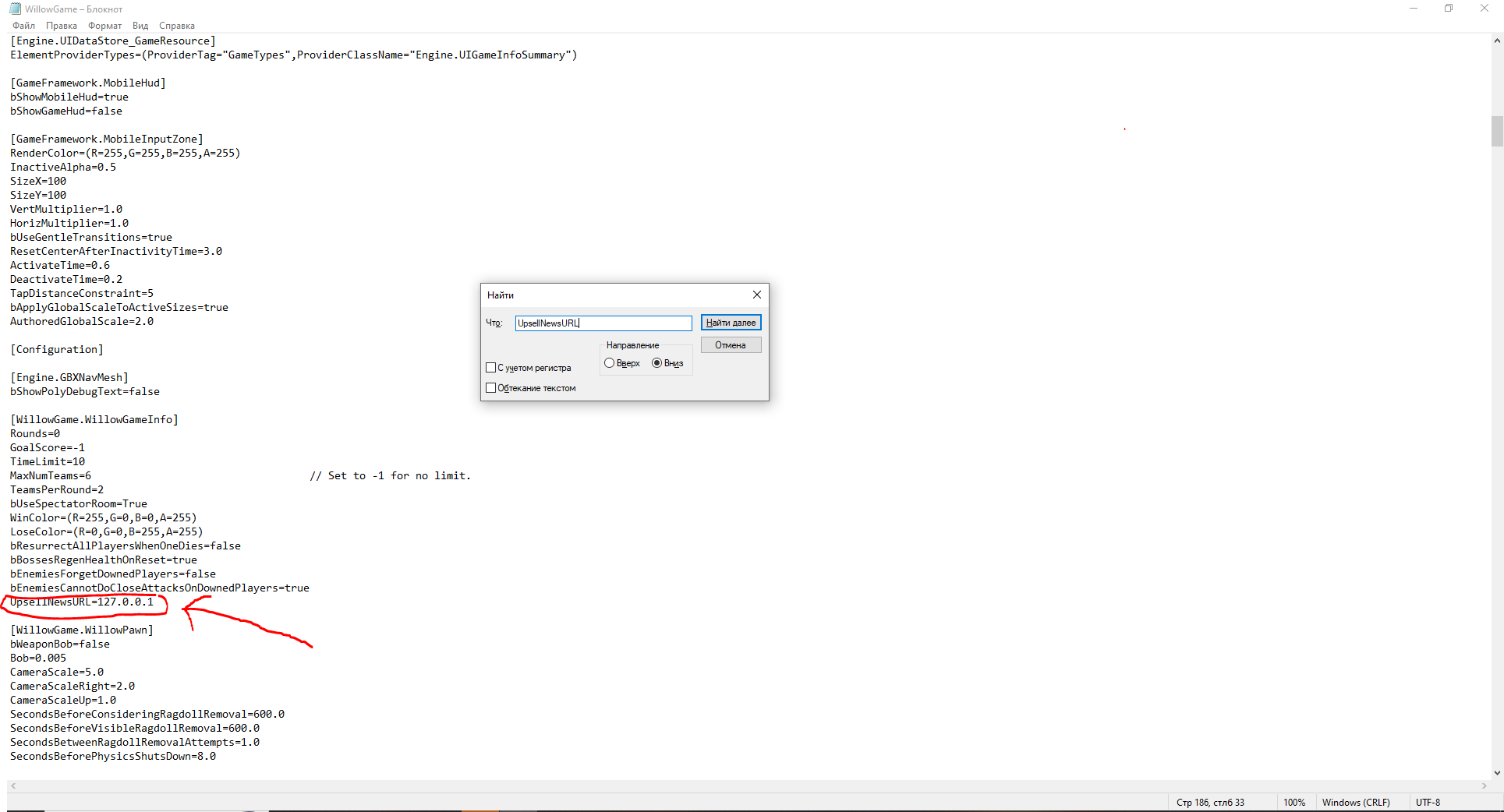Click the line SecondsBeforePhysicsShutsDown=8.0

(x=113, y=757)
